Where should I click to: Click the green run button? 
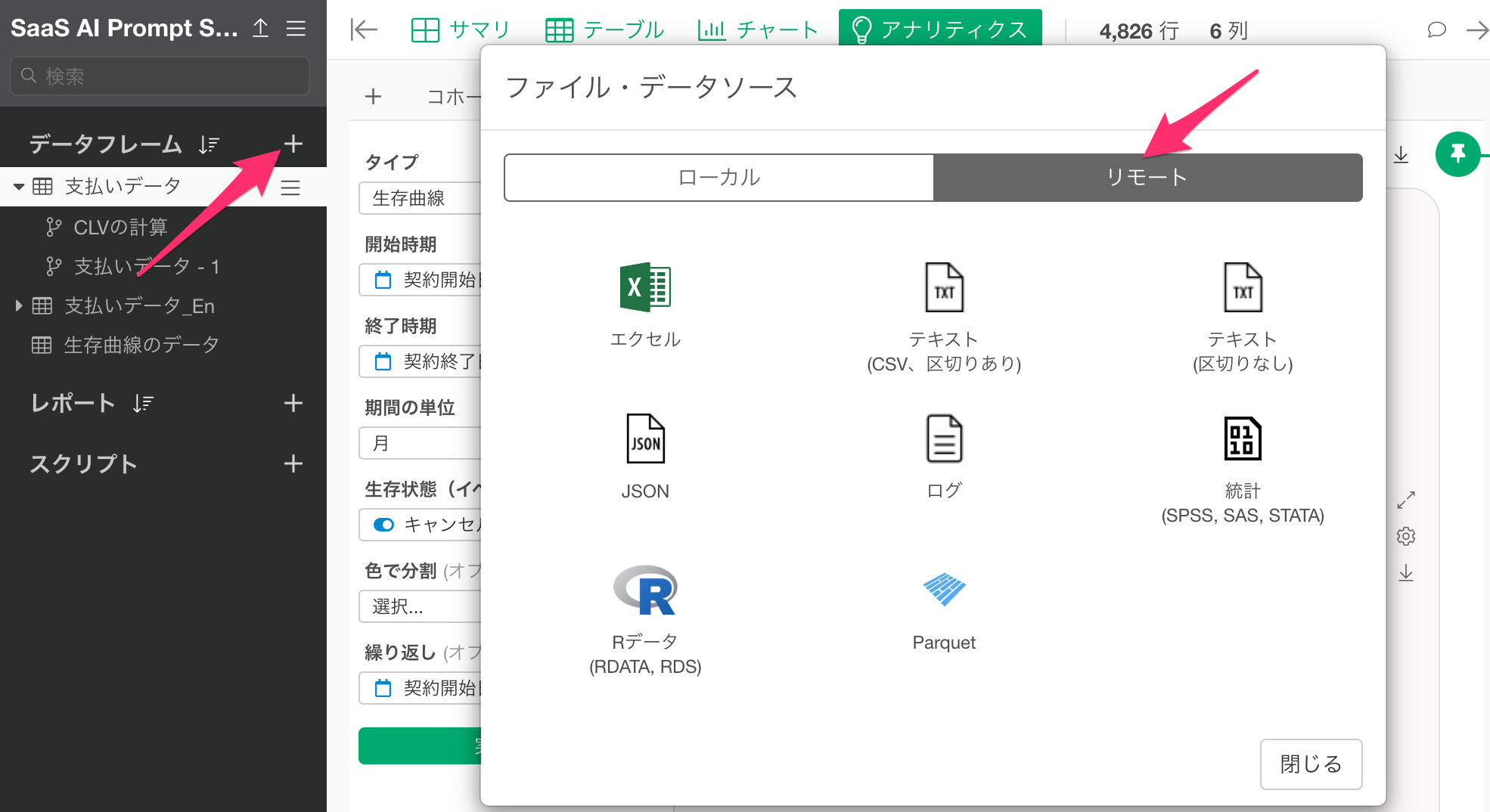pos(420,746)
